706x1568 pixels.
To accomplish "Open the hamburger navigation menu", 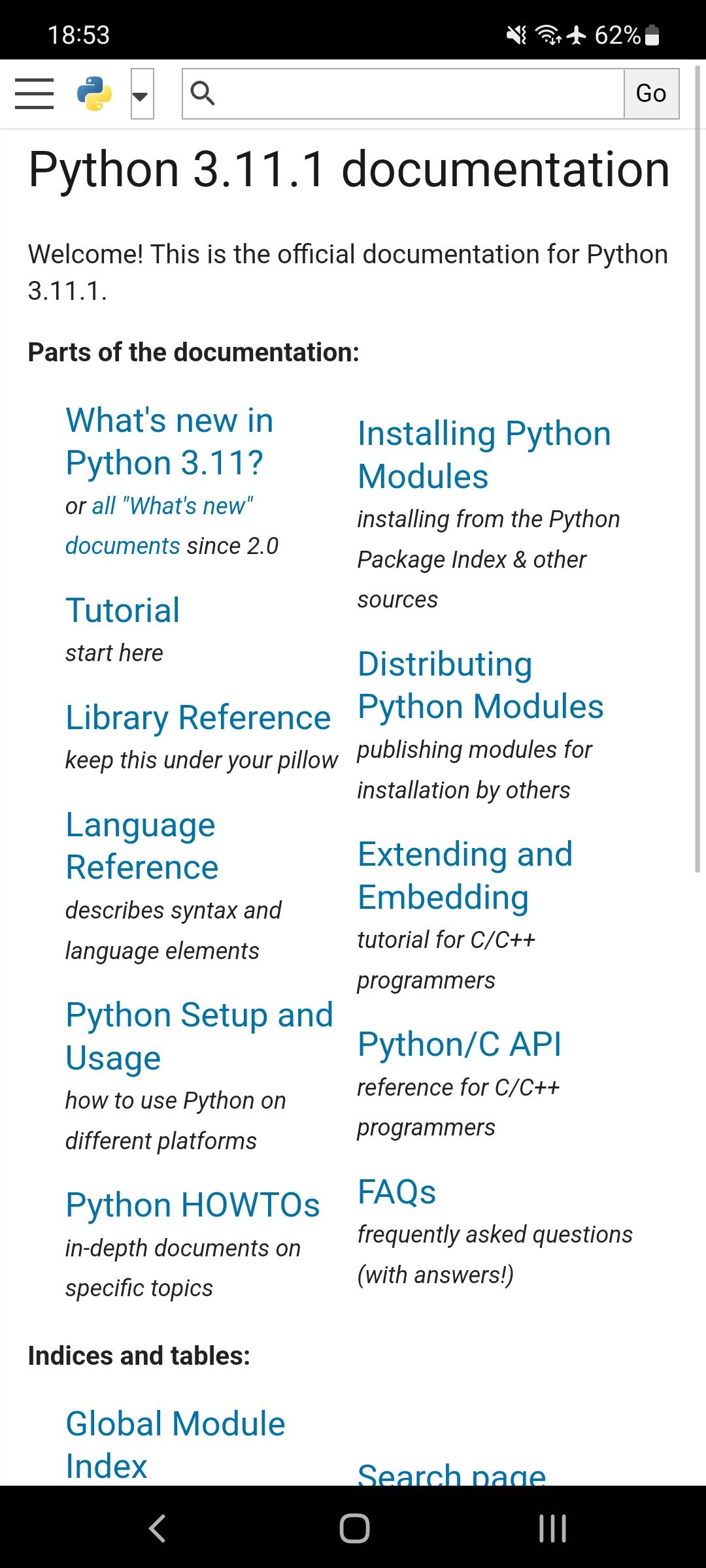I will click(x=34, y=93).
